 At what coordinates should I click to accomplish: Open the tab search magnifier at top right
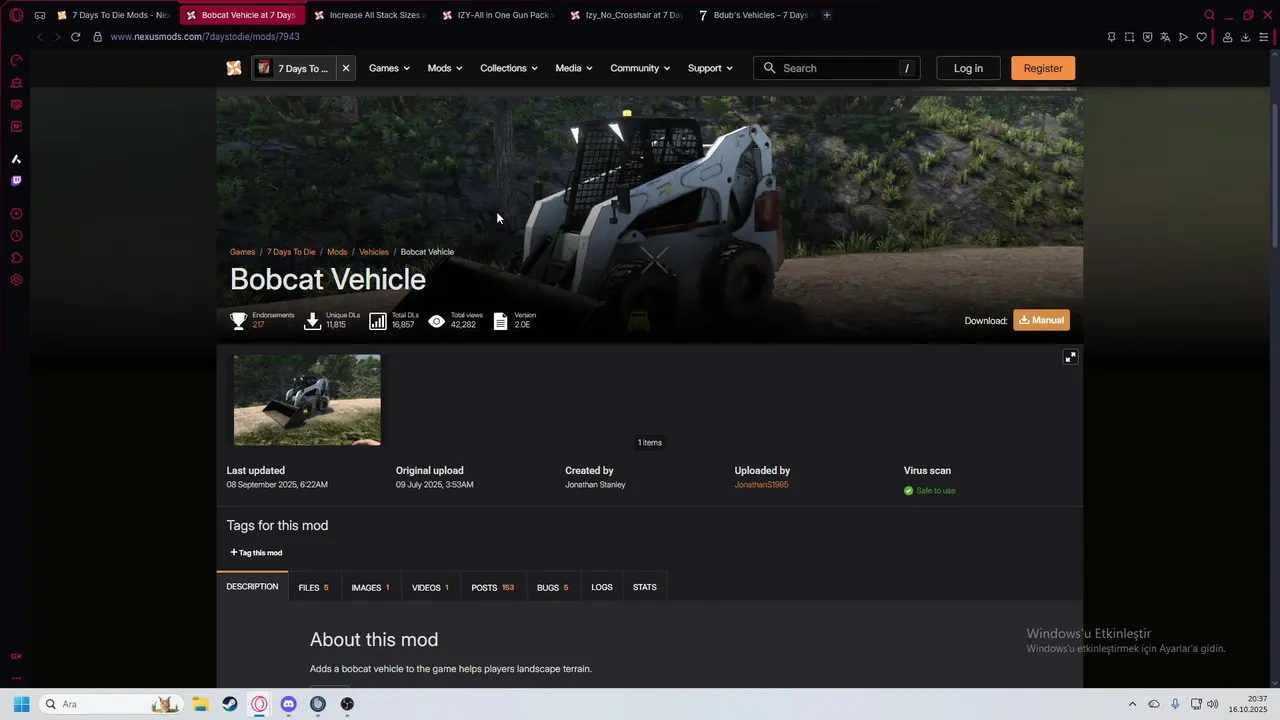1209,15
